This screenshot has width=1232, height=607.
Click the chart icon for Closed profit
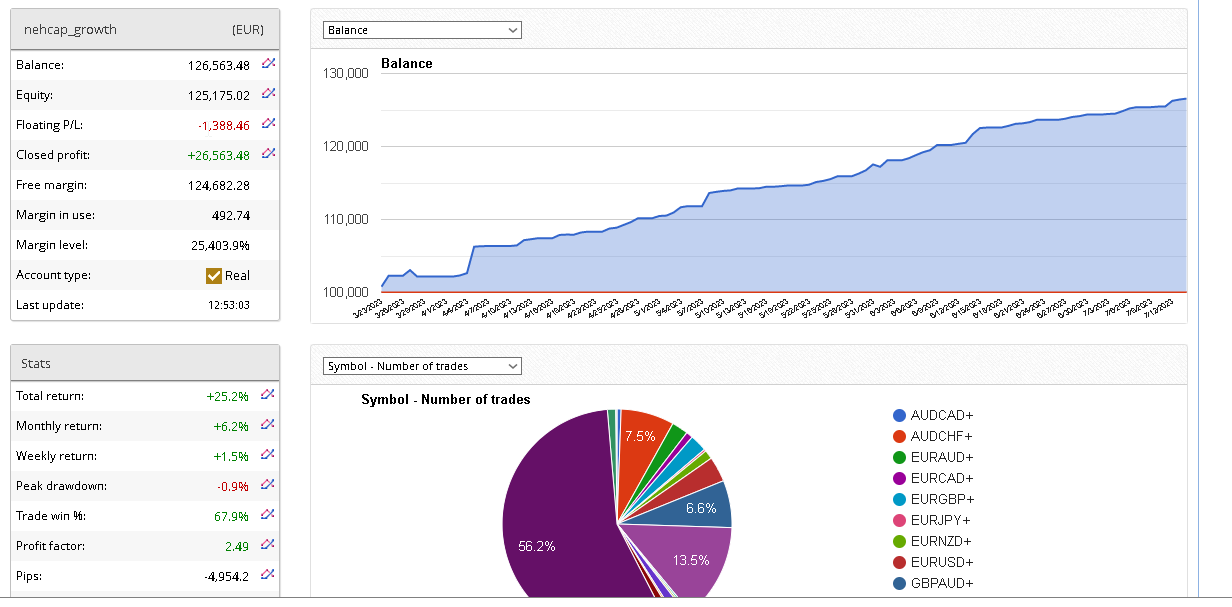point(268,154)
